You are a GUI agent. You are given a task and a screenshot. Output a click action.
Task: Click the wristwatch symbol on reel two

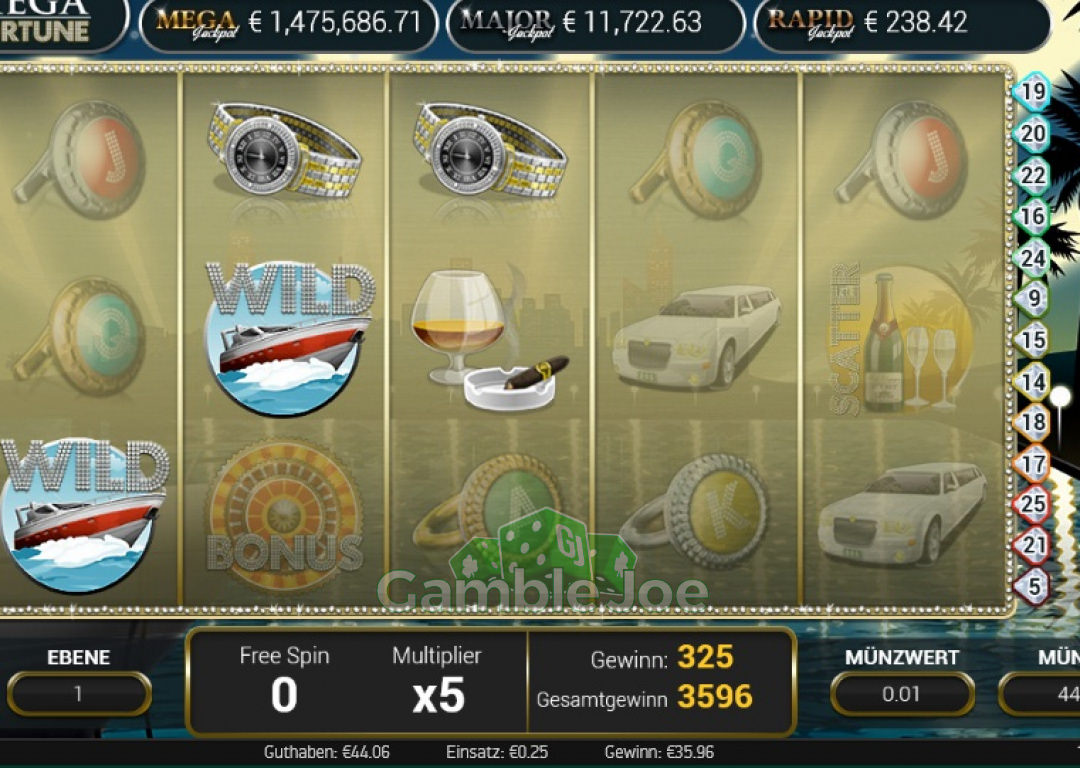(x=284, y=151)
